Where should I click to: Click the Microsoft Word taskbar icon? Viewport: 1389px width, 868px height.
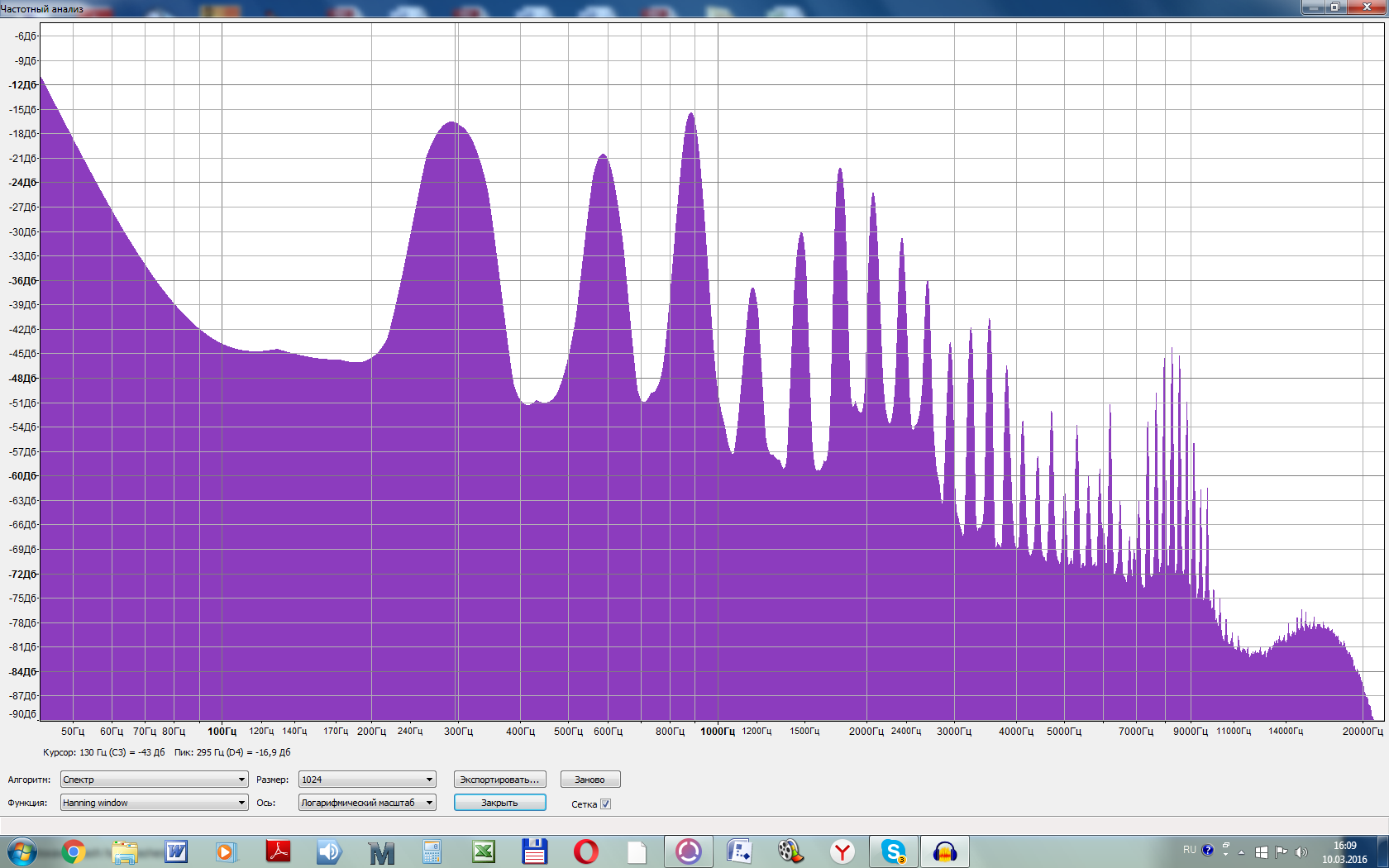[176, 851]
